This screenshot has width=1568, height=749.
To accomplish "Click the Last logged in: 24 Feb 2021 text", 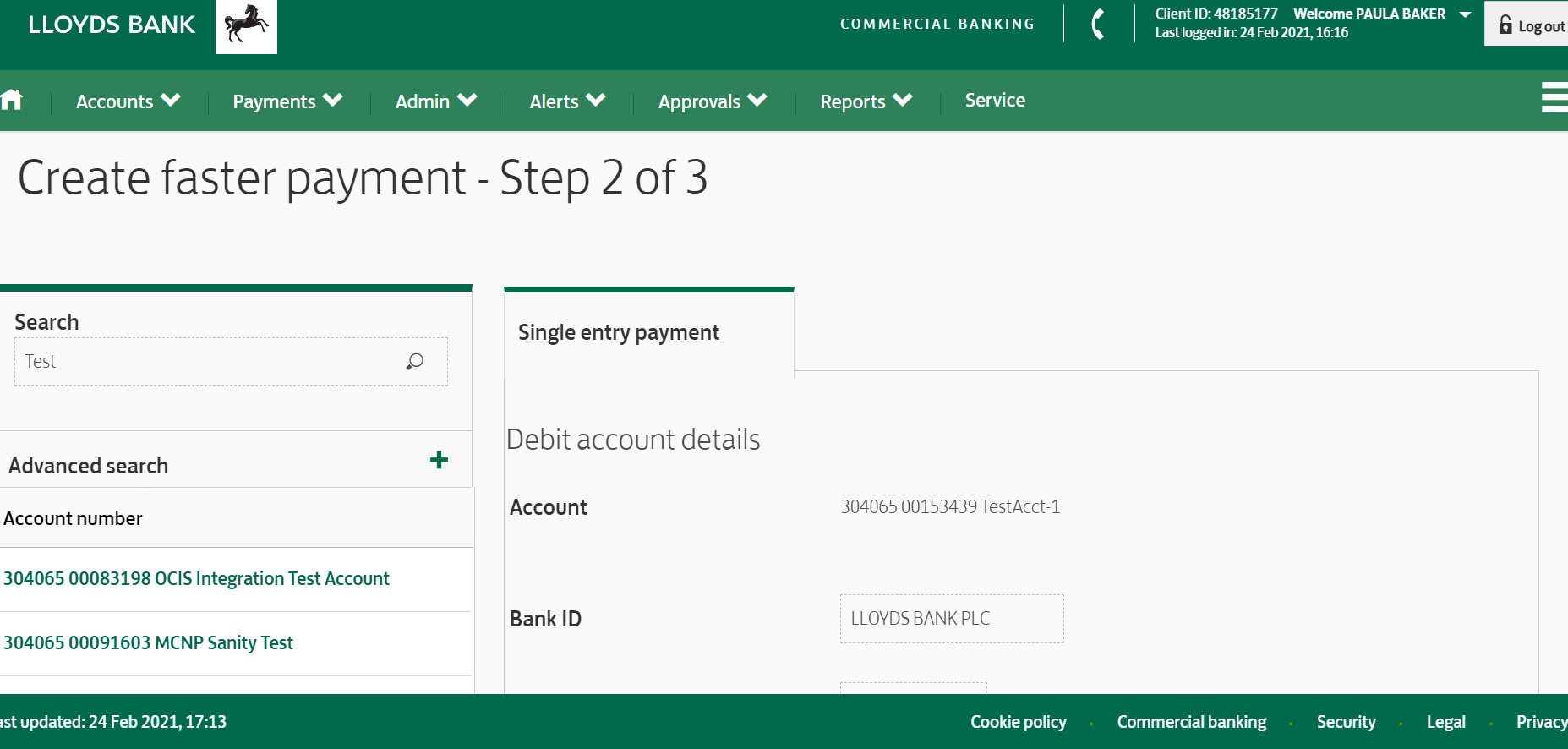I will click(1252, 33).
